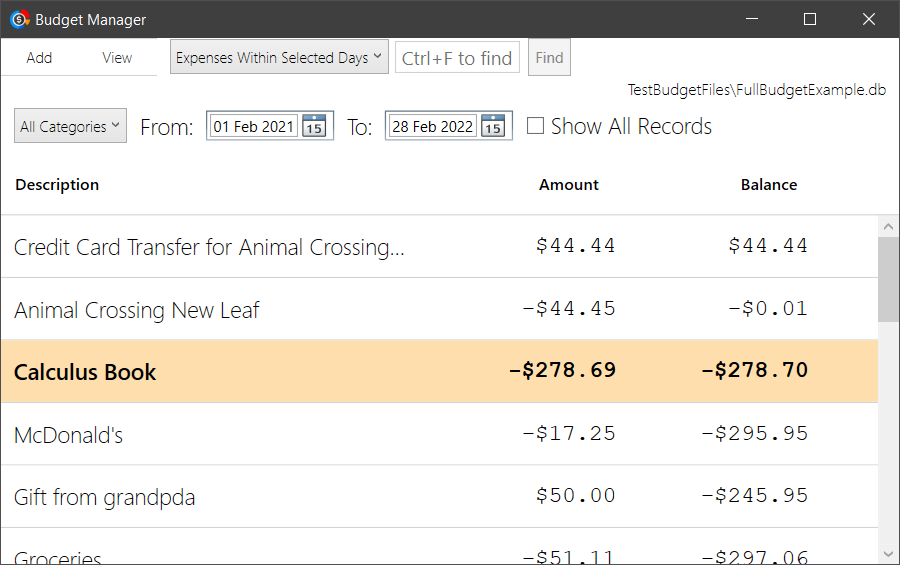The image size is (900, 565).
Task: Click the 28 Feb 2022 To date field
Action: pos(433,126)
